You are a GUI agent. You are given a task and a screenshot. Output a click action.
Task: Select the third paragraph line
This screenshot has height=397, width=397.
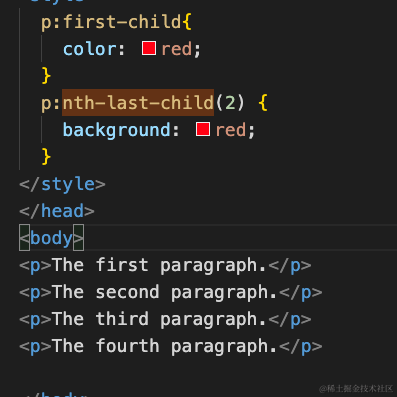tap(165, 319)
